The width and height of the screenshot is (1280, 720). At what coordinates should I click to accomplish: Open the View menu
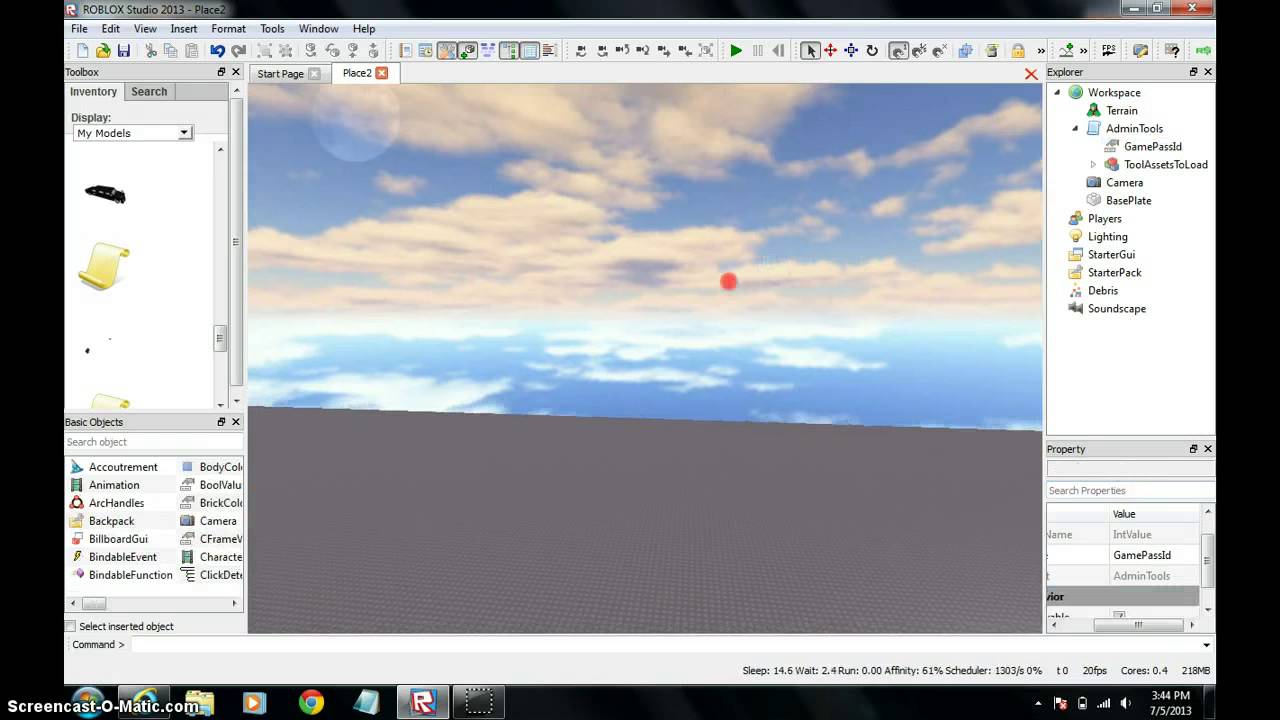145,29
